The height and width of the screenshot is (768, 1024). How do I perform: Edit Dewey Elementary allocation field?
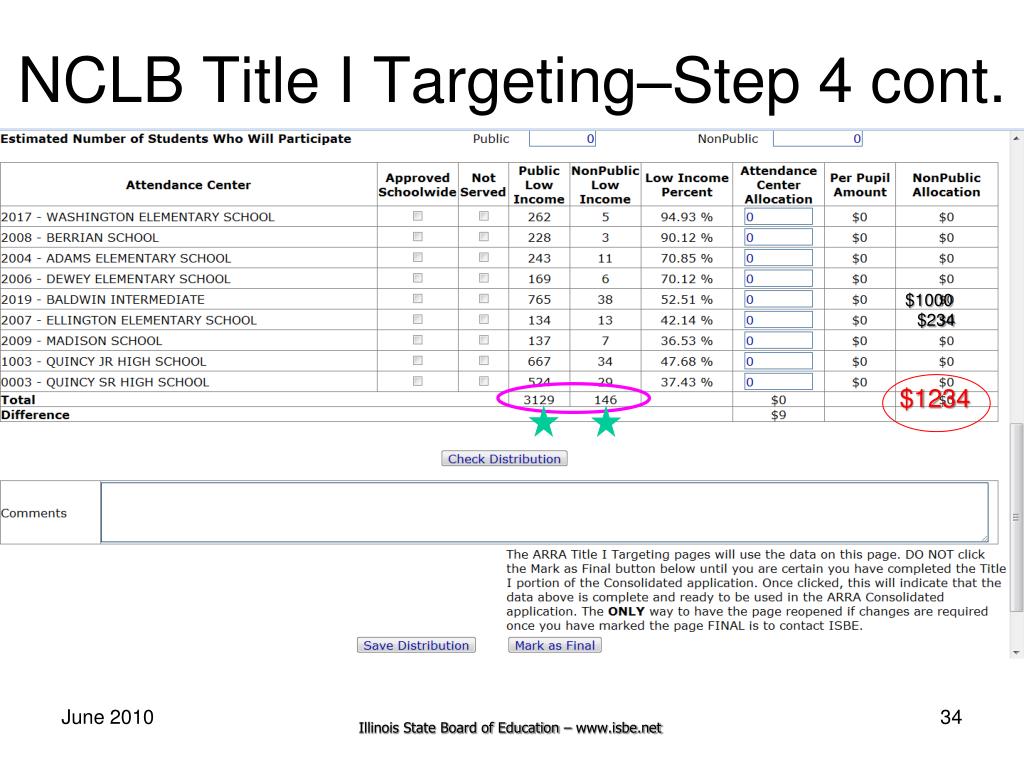point(778,279)
